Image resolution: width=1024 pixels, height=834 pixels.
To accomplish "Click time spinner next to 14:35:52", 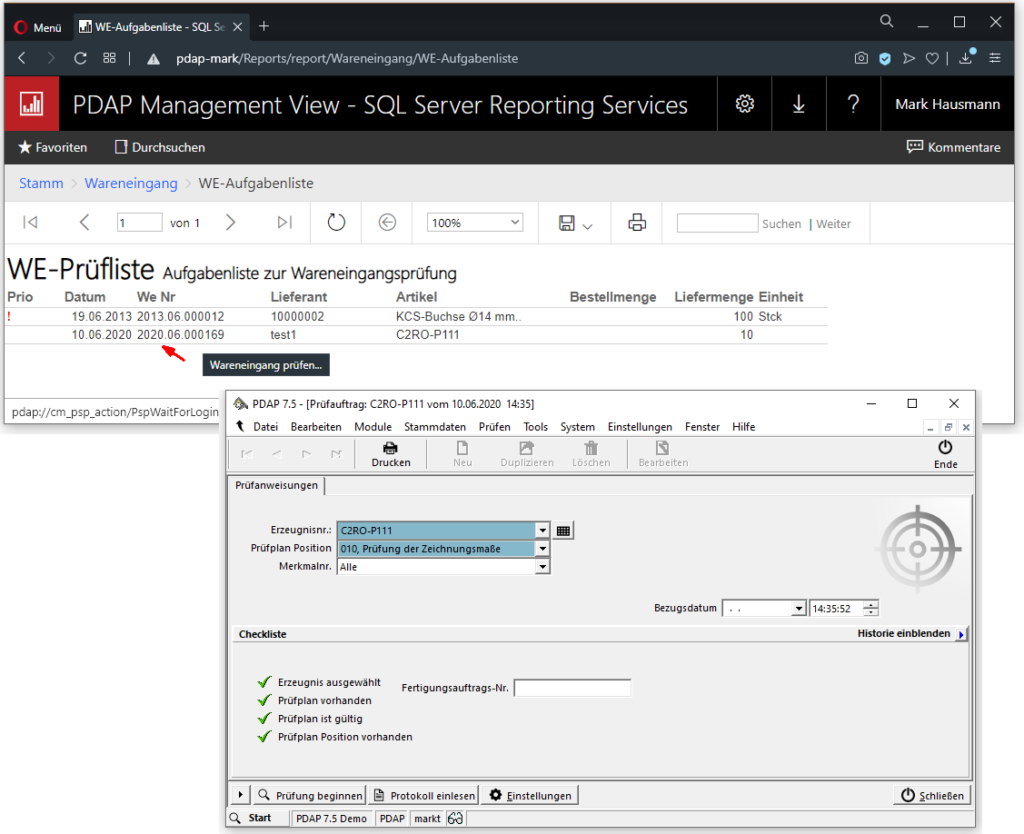I will click(x=871, y=609).
